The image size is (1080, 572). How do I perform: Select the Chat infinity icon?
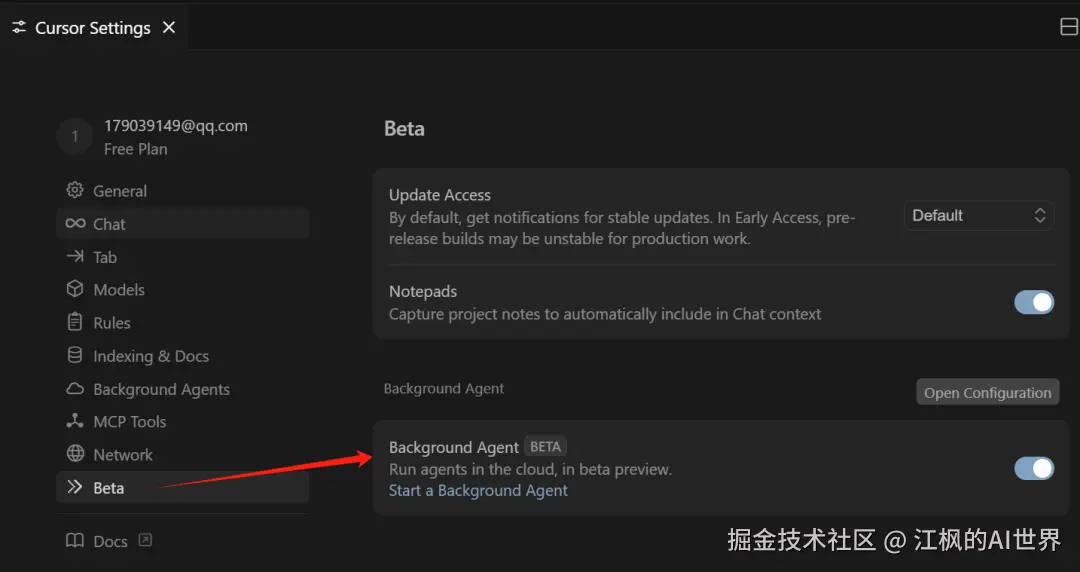click(75, 224)
